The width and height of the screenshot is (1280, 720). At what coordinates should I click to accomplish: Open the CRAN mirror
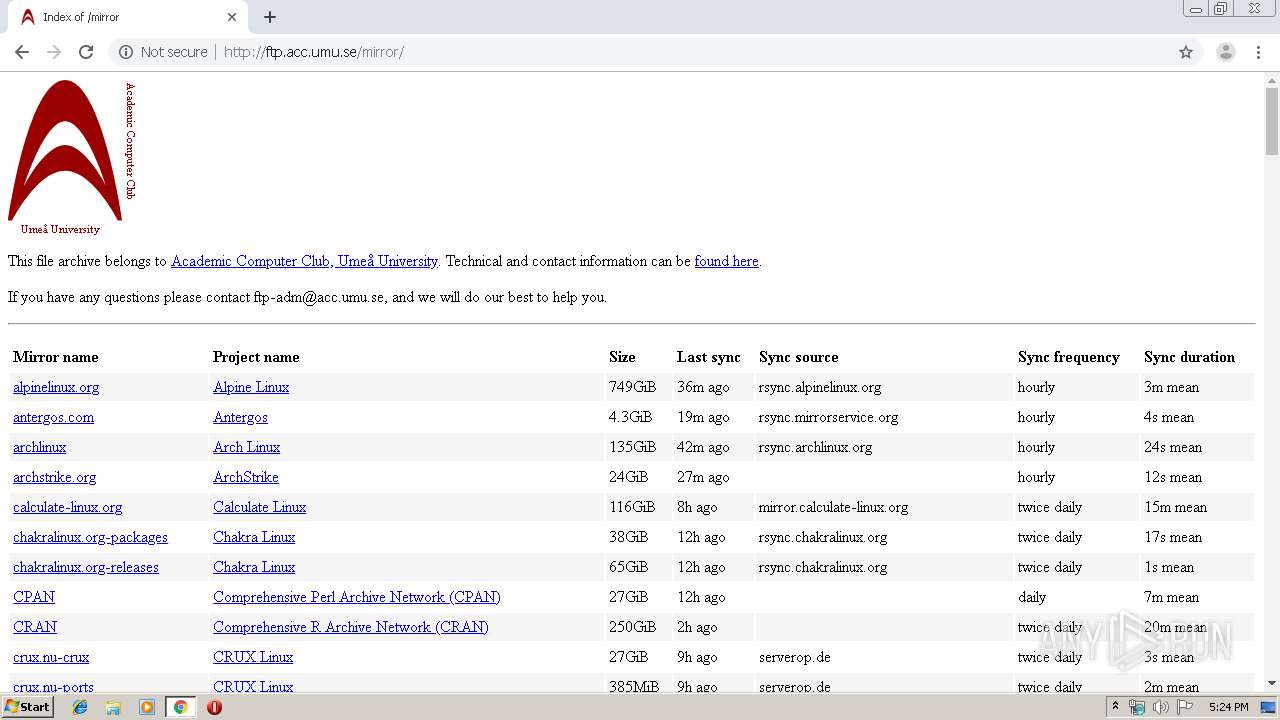[35, 627]
